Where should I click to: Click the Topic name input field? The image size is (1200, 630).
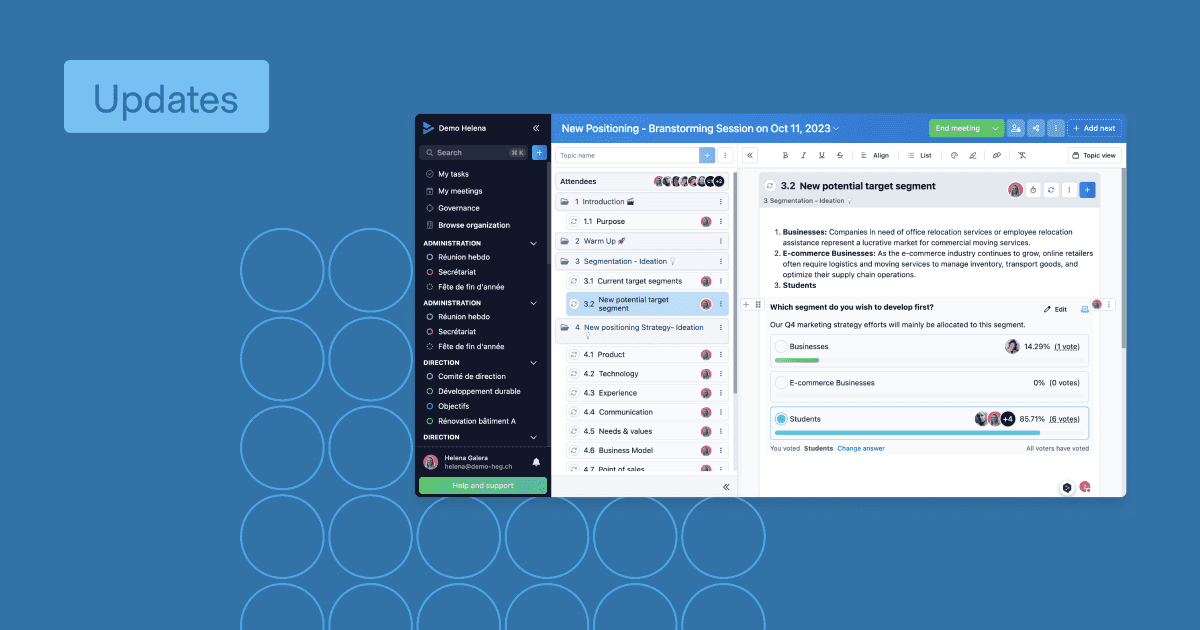(628, 155)
